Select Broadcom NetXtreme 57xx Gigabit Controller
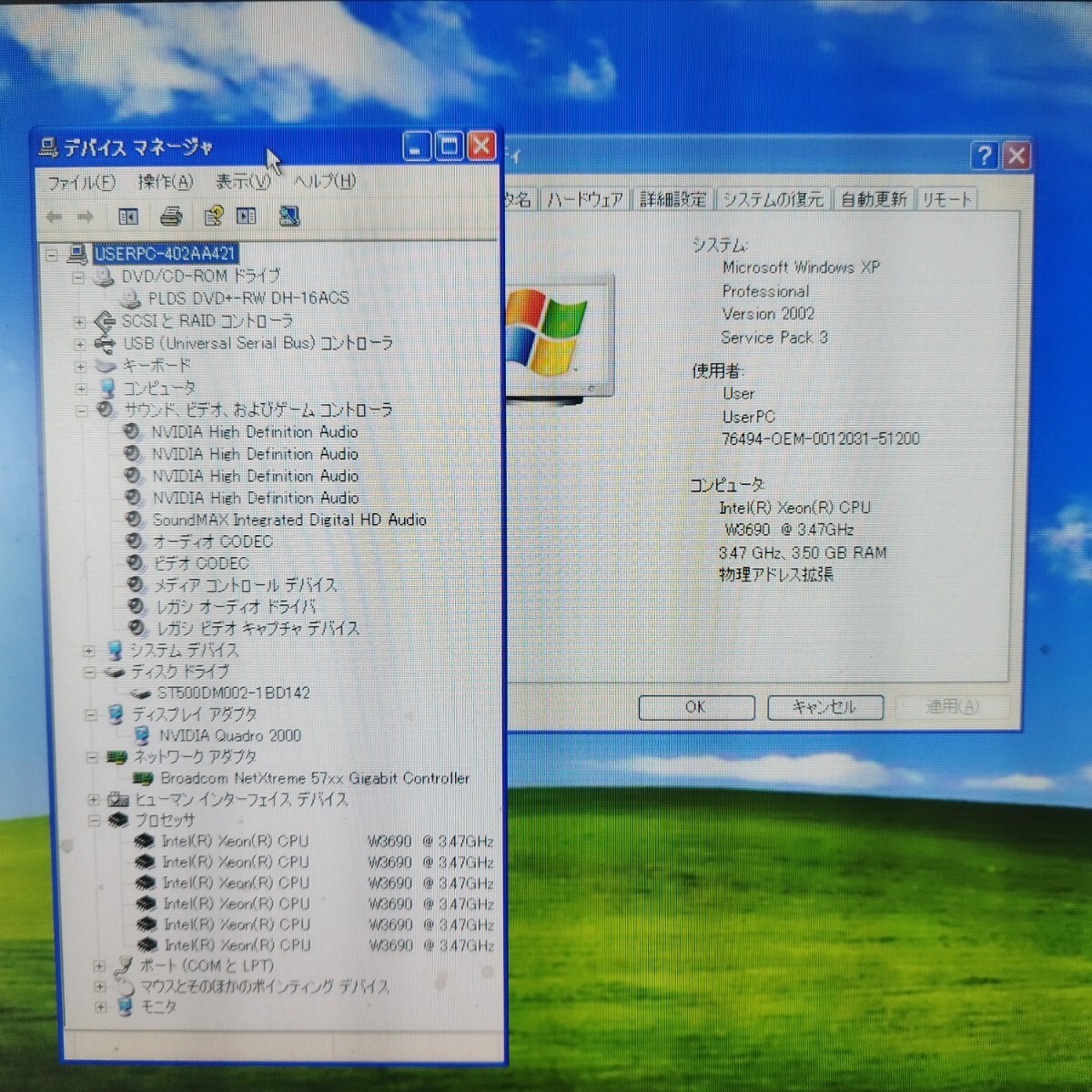Screen dimensions: 1092x1092 (315, 779)
